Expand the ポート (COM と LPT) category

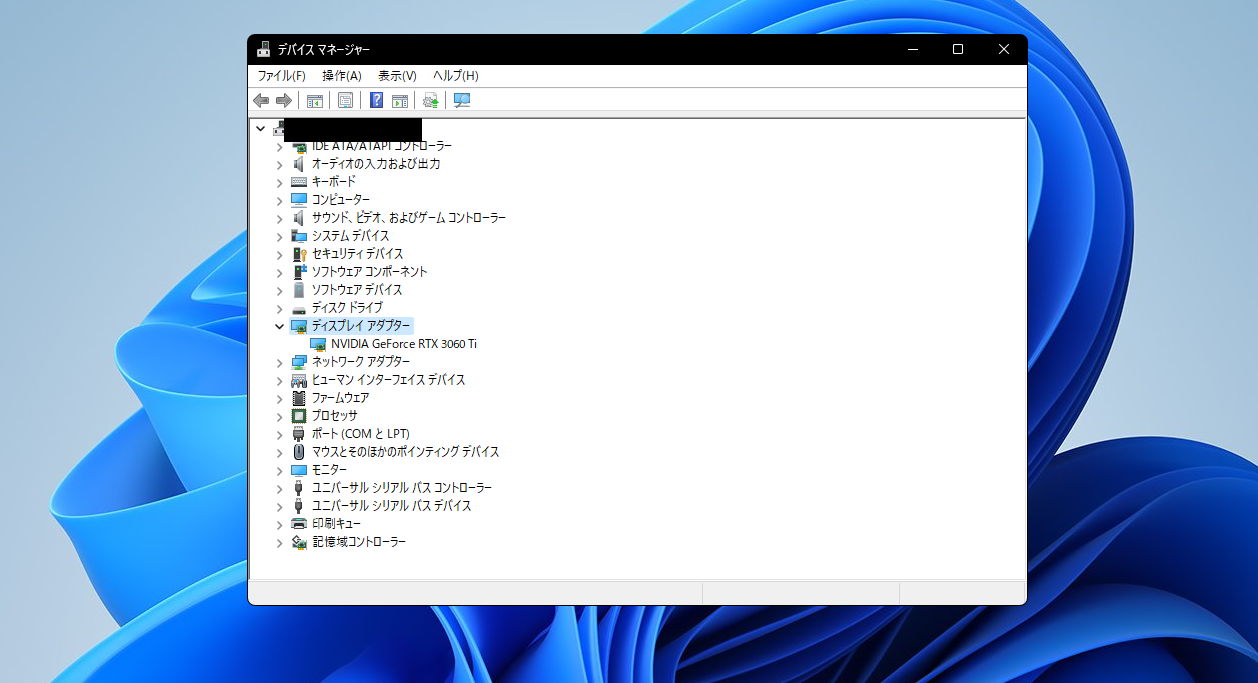click(279, 434)
